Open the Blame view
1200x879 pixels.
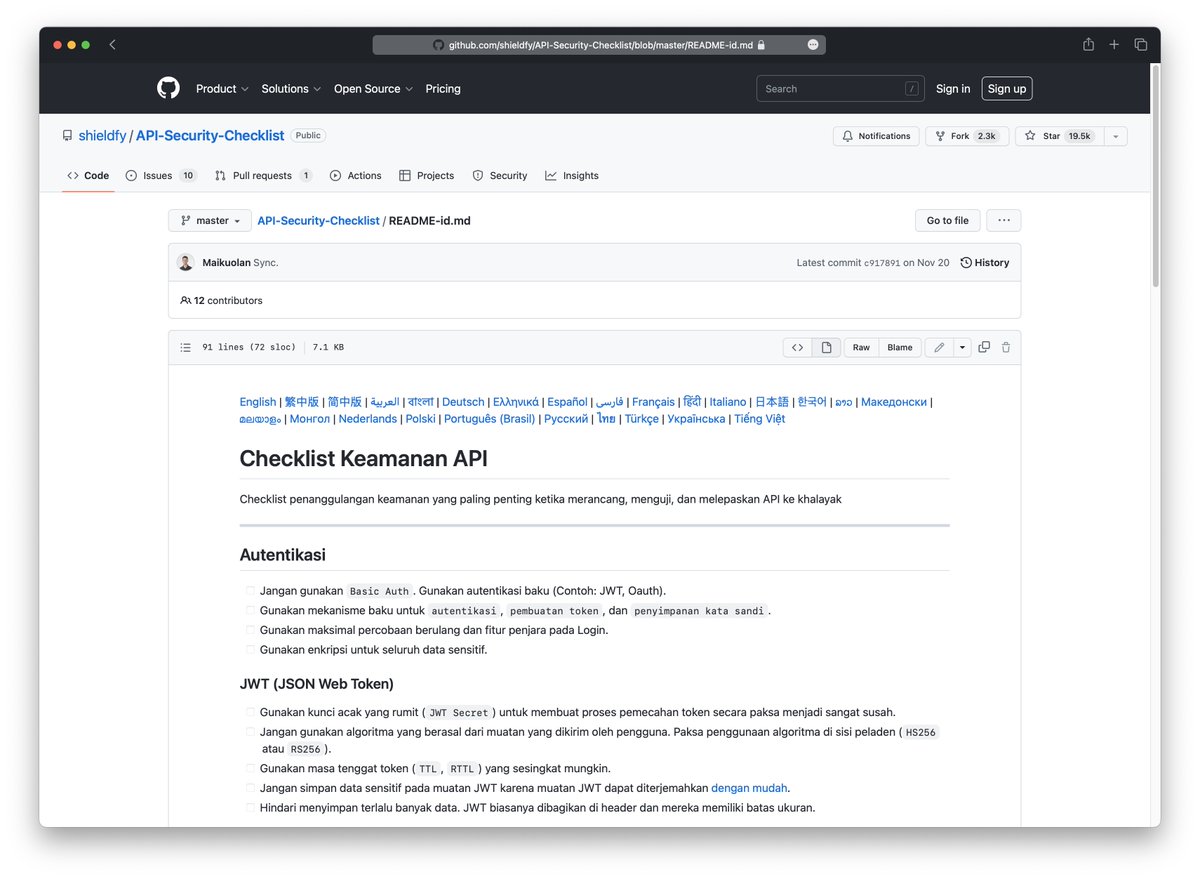tap(900, 347)
